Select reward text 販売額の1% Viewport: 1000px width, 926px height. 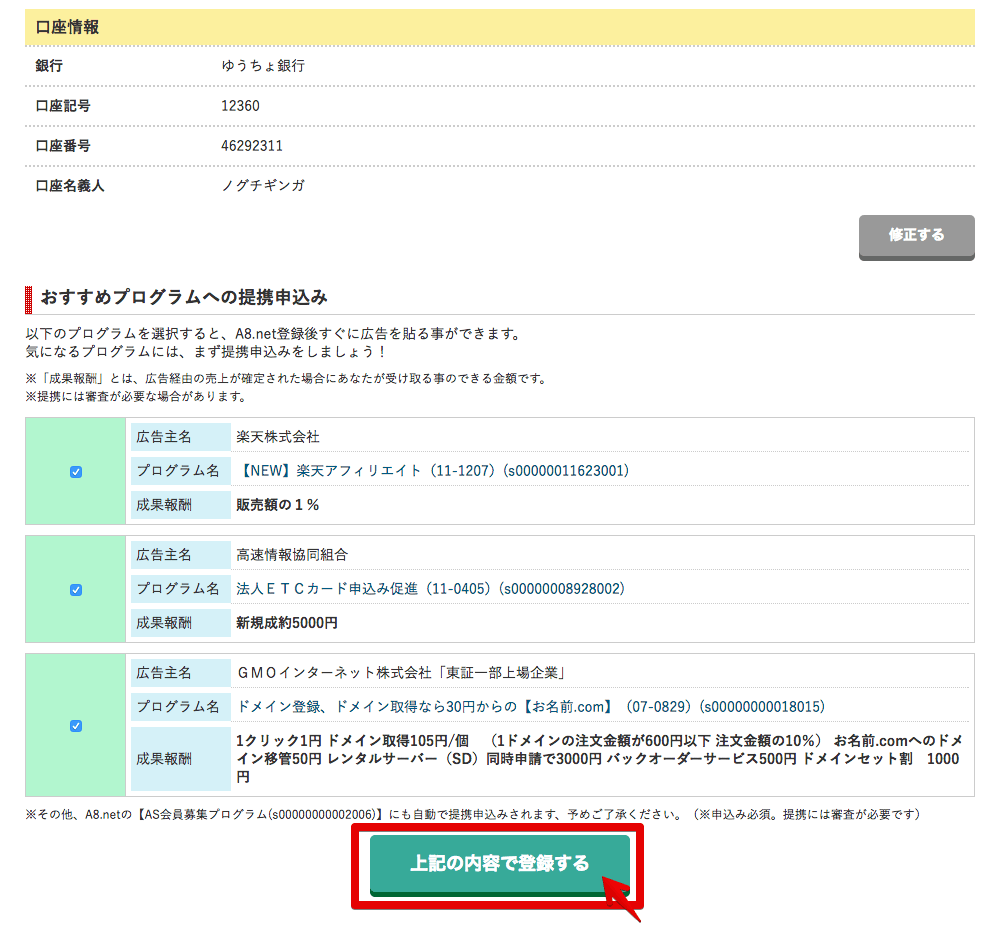coord(277,504)
